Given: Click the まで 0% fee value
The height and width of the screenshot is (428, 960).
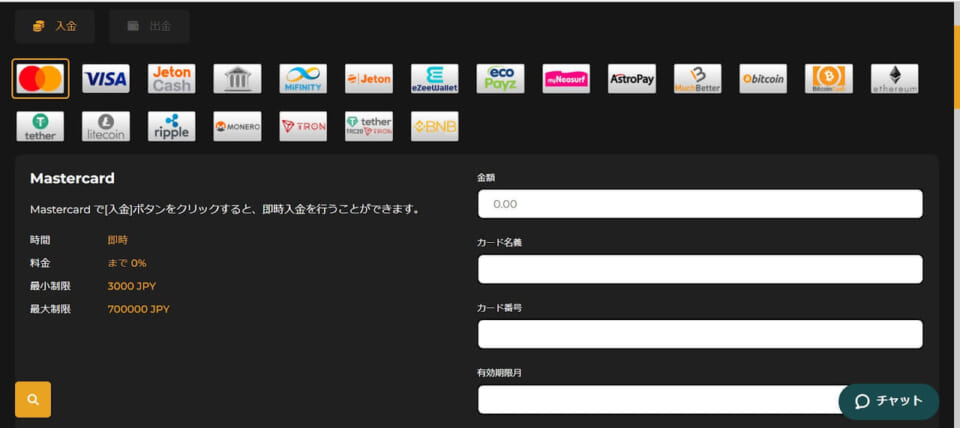Looking at the screenshot, I should tap(127, 263).
